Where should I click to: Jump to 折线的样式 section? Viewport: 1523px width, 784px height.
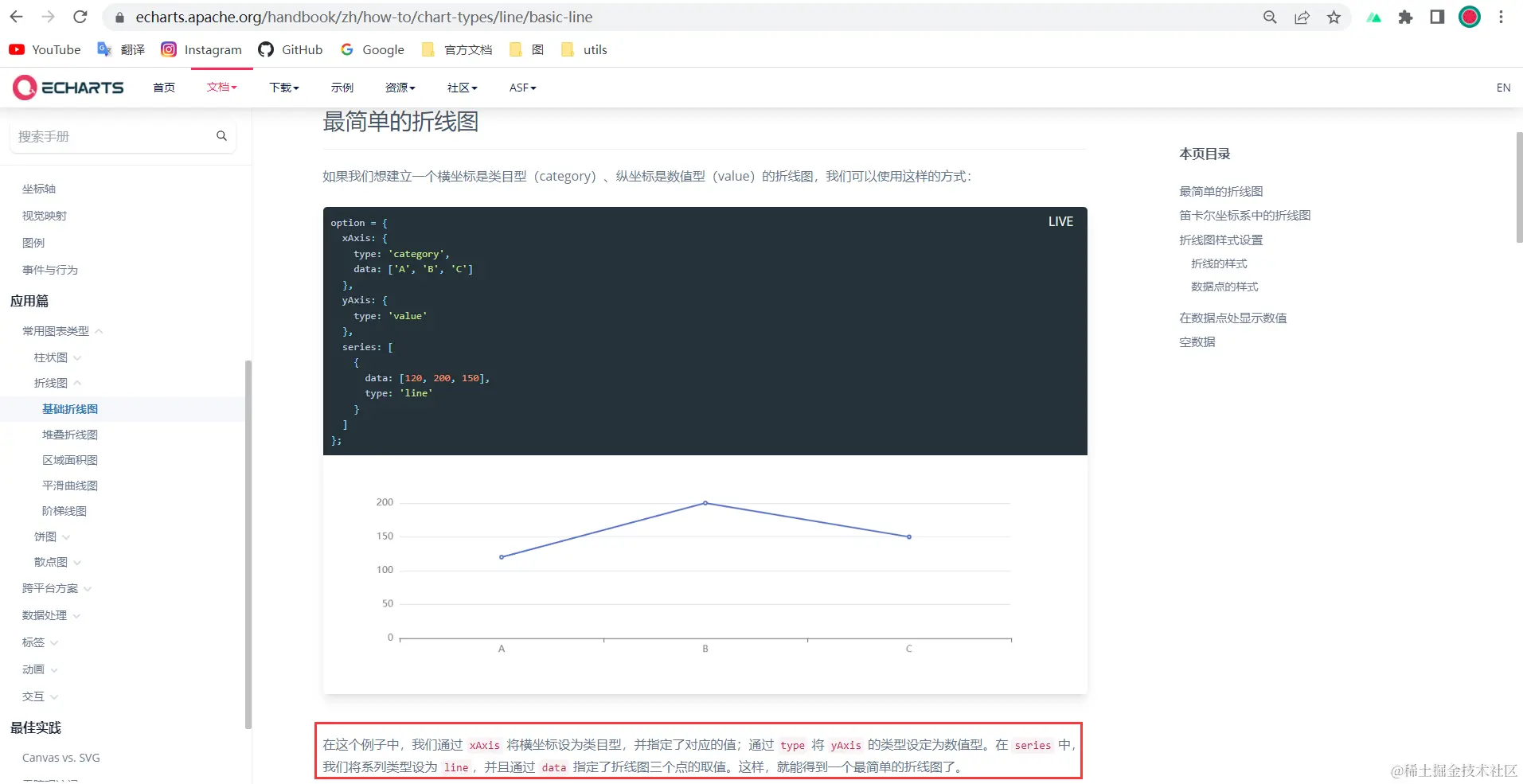click(1219, 263)
